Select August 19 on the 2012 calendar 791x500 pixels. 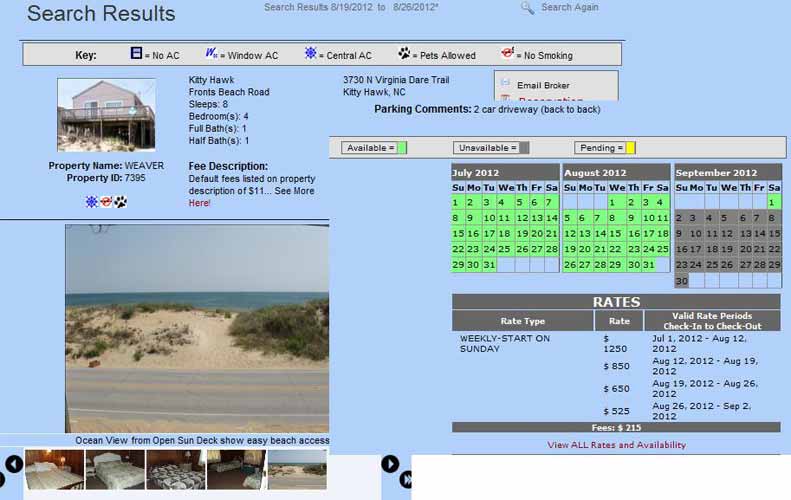click(569, 249)
